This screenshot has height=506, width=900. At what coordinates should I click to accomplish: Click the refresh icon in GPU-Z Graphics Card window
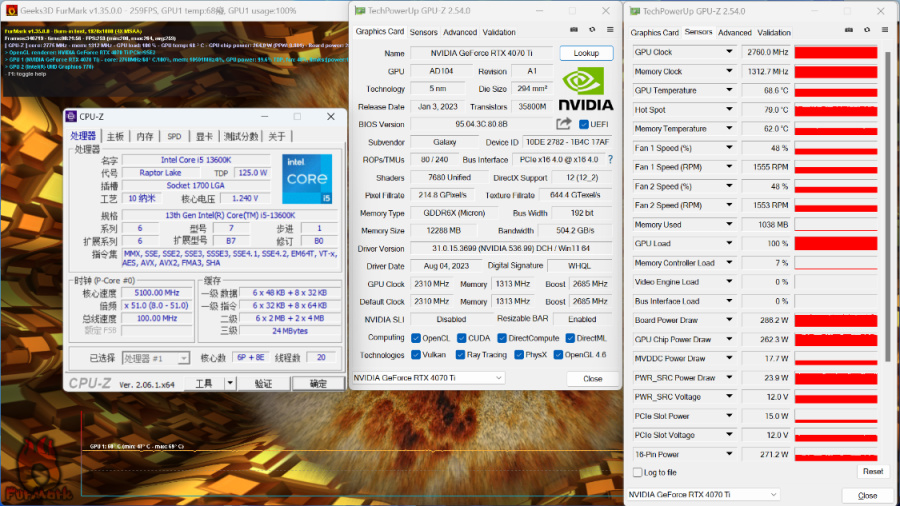592,30
